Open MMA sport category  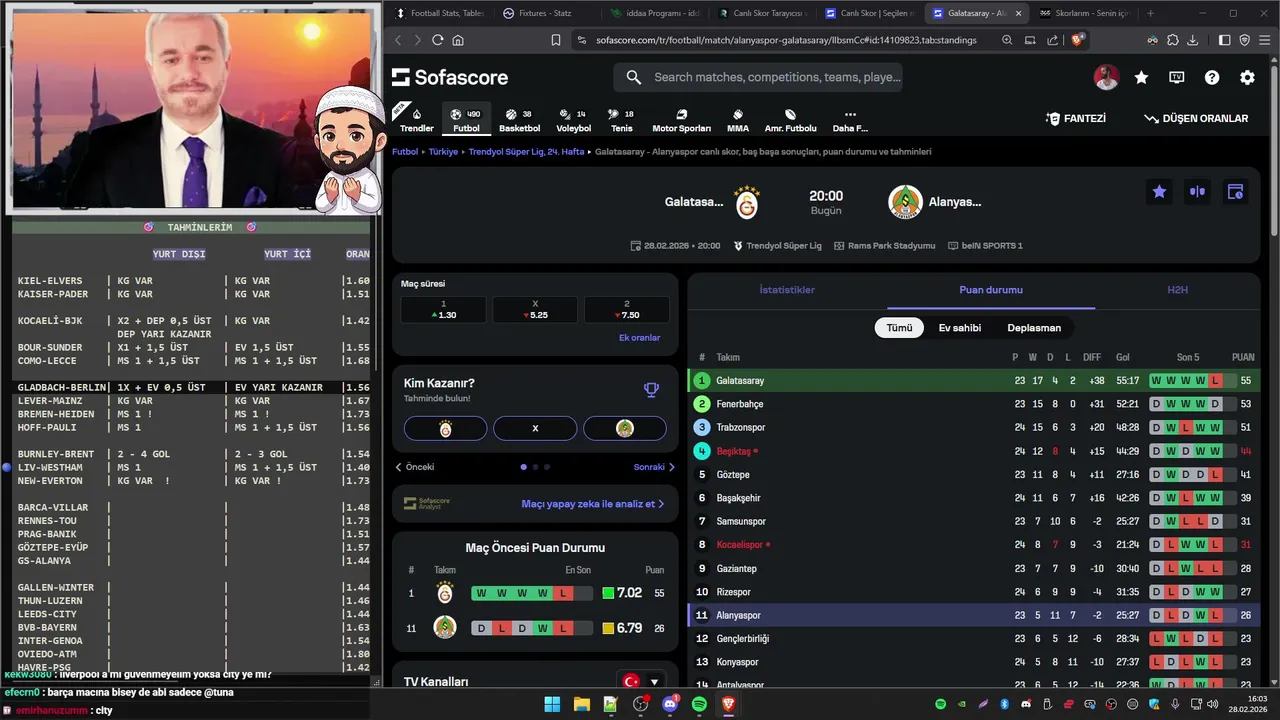(x=738, y=119)
